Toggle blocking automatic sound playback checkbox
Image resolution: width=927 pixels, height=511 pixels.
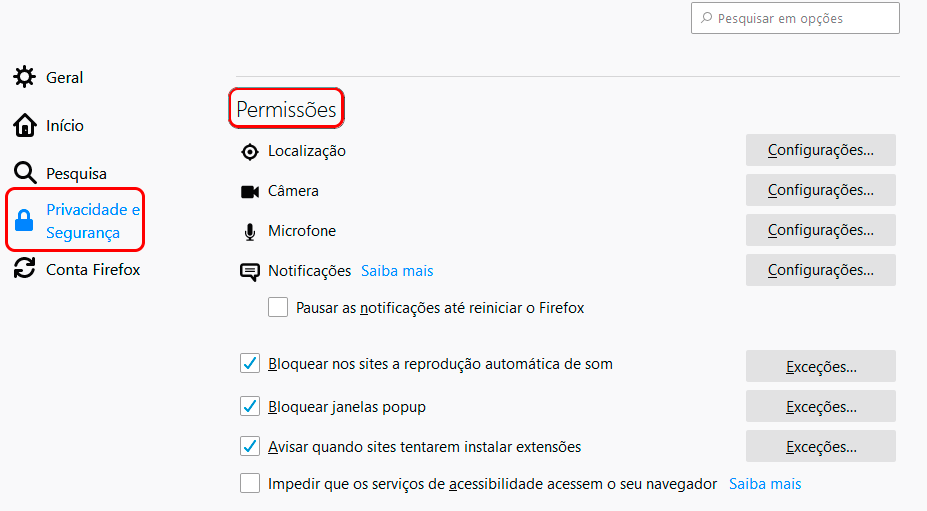249,363
